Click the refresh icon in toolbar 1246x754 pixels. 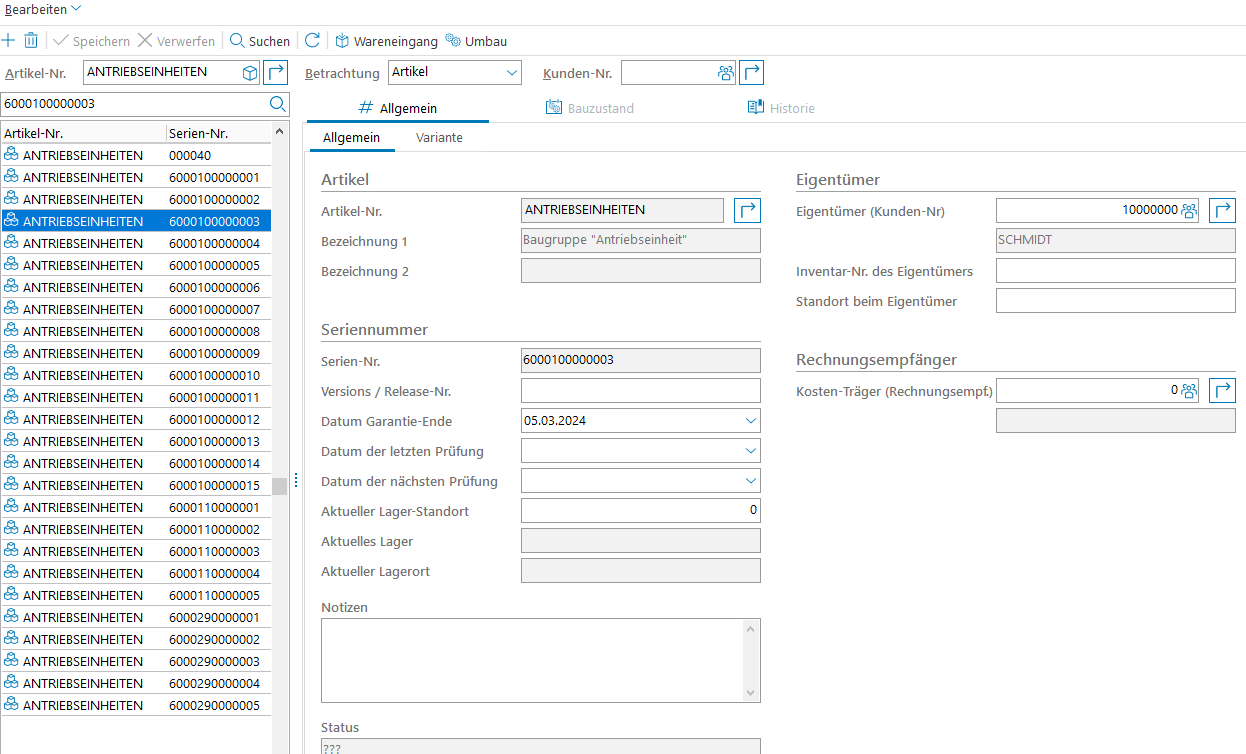(312, 41)
